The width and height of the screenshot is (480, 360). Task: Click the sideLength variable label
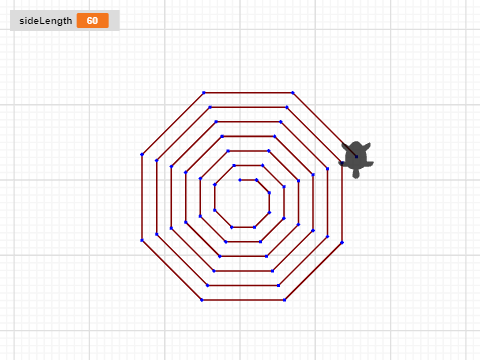coord(46,21)
